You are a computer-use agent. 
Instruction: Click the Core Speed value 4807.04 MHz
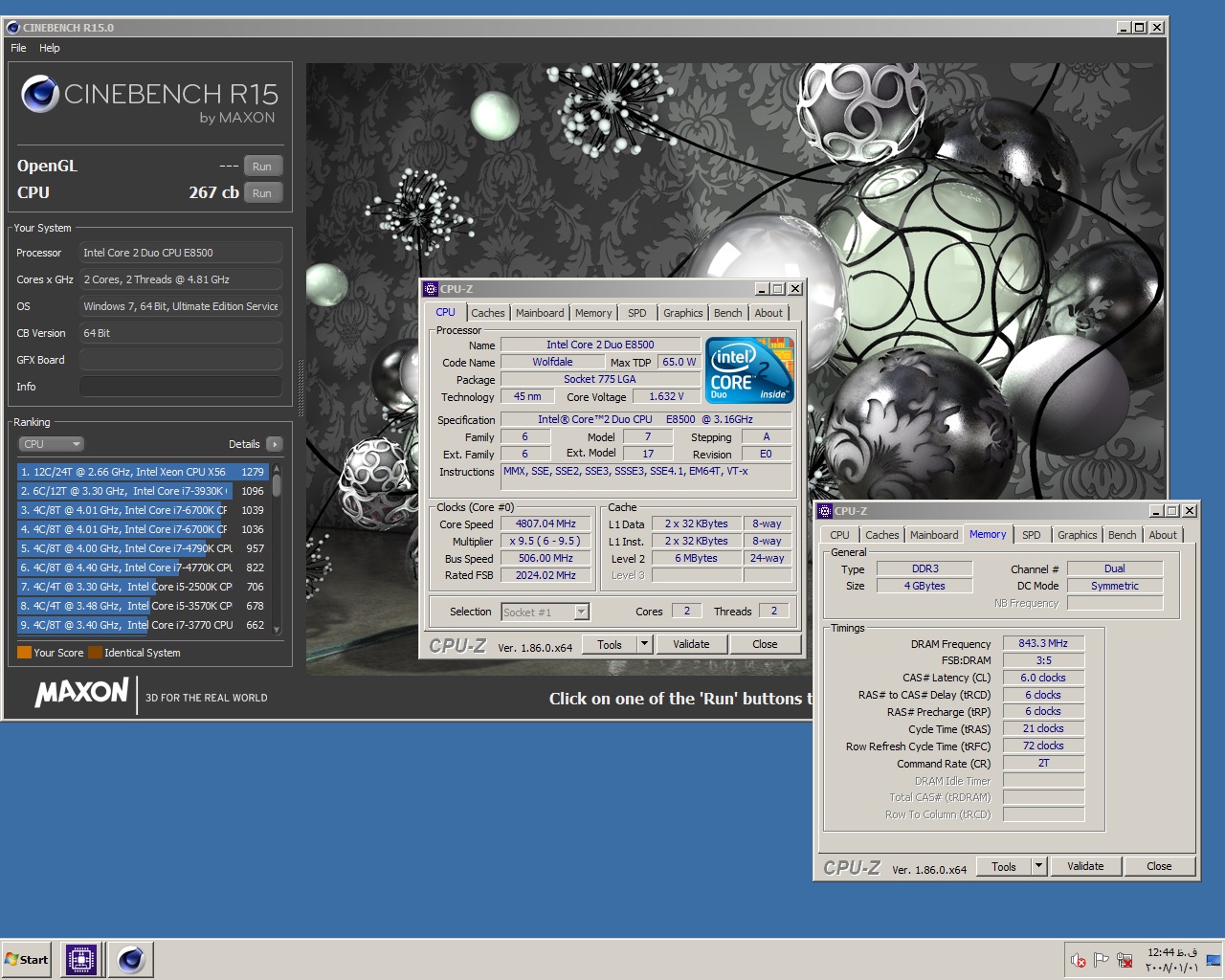point(546,523)
